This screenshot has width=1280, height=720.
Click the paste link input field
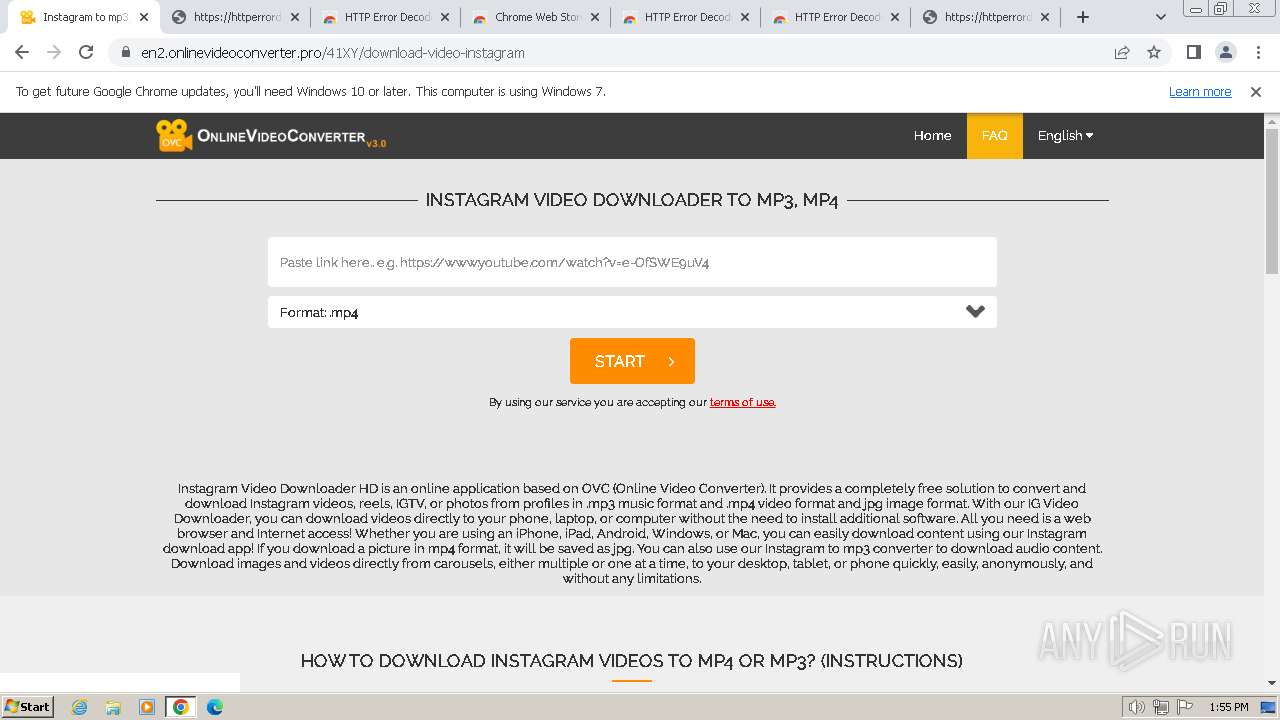click(632, 262)
